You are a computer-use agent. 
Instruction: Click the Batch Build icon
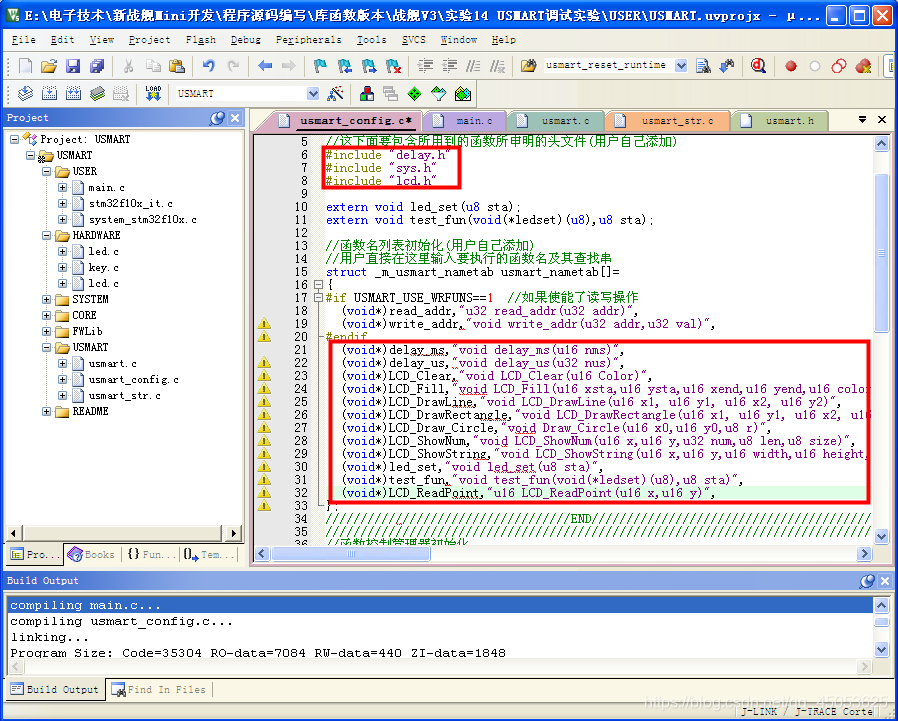(97, 93)
